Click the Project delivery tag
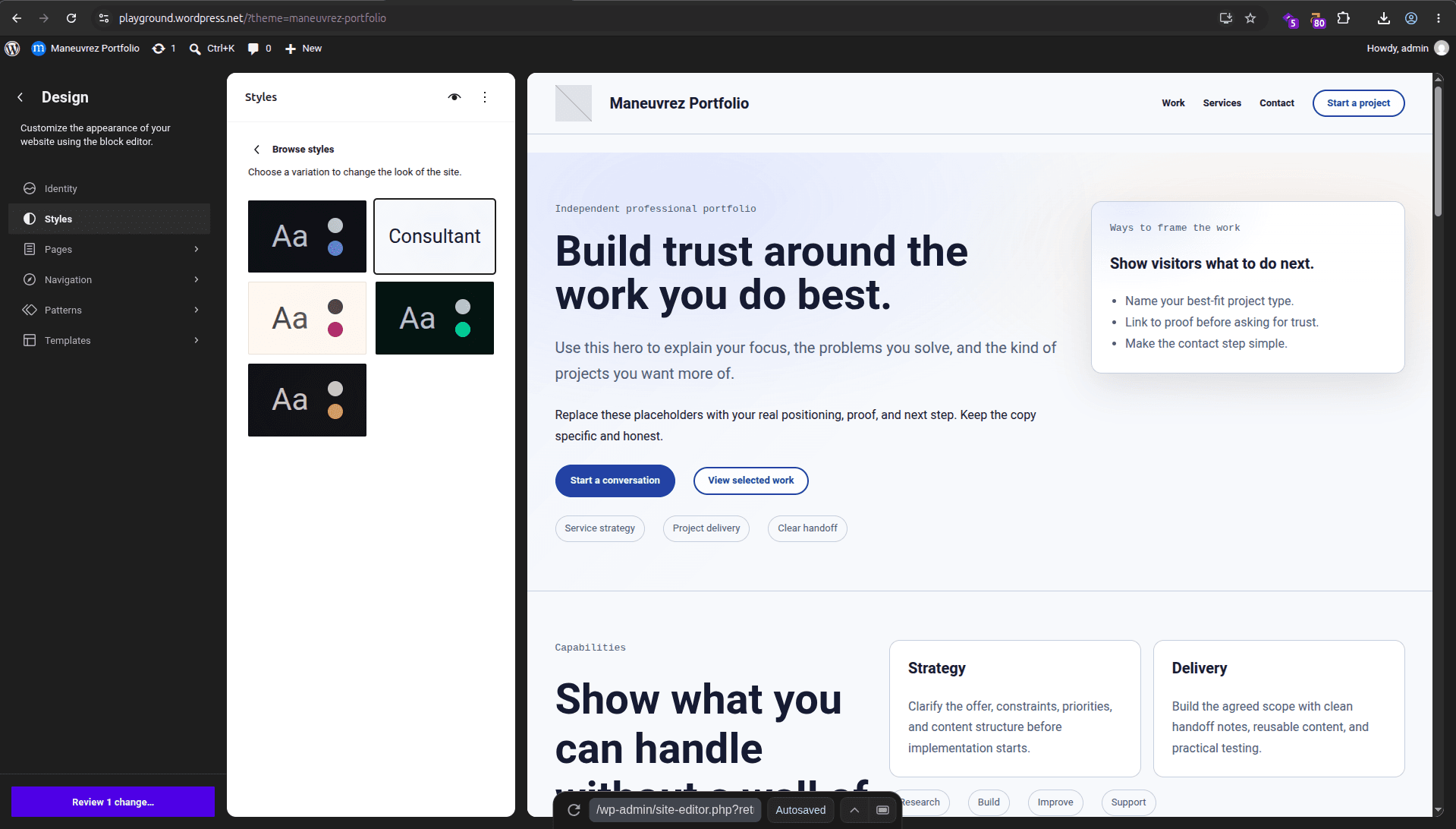 point(706,528)
